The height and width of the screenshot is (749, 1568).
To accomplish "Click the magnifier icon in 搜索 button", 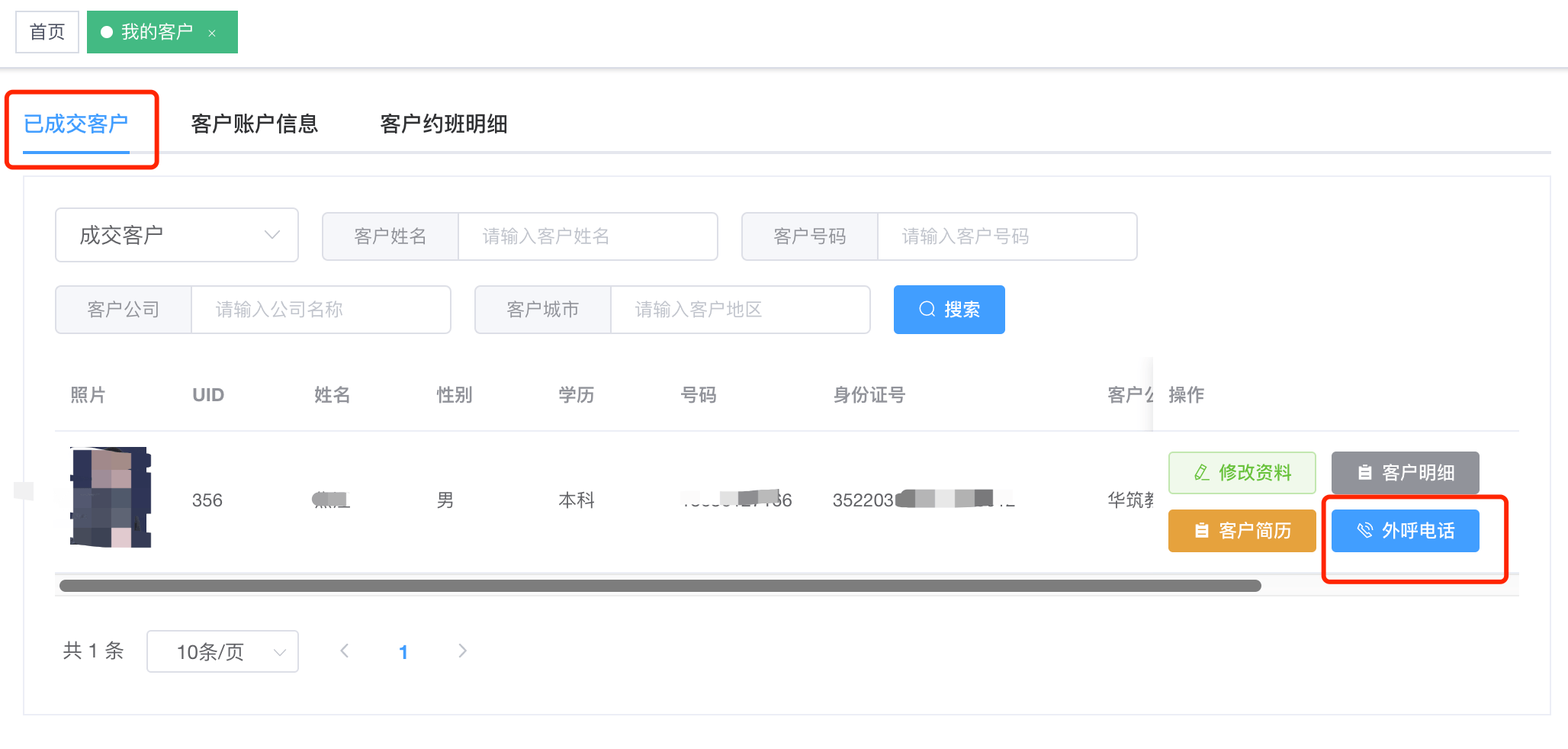I will [927, 309].
